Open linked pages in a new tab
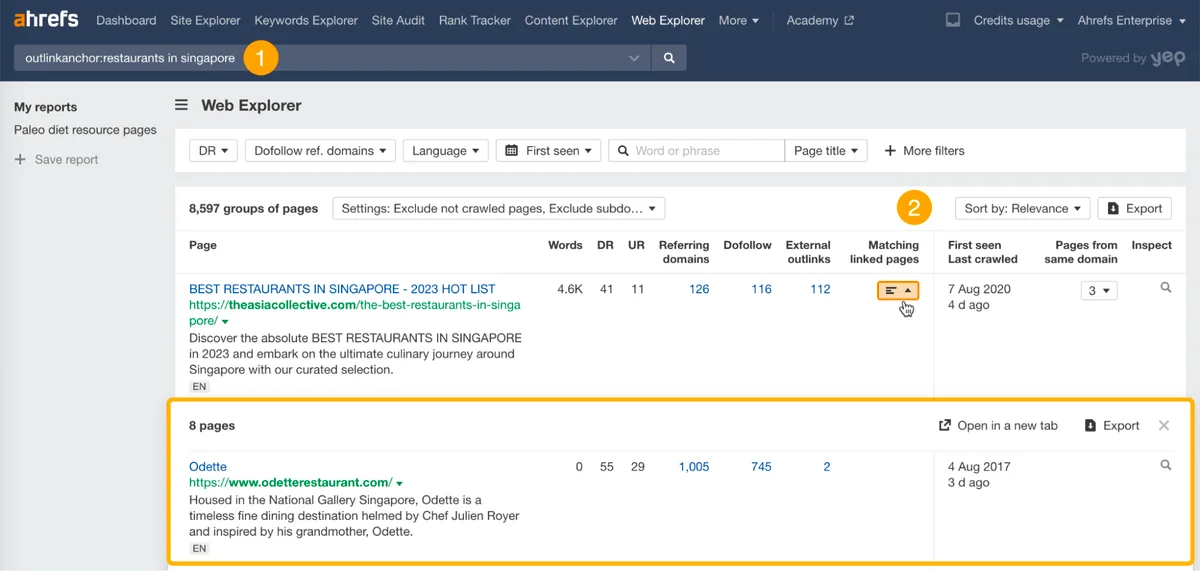This screenshot has height=571, width=1200. tap(998, 425)
